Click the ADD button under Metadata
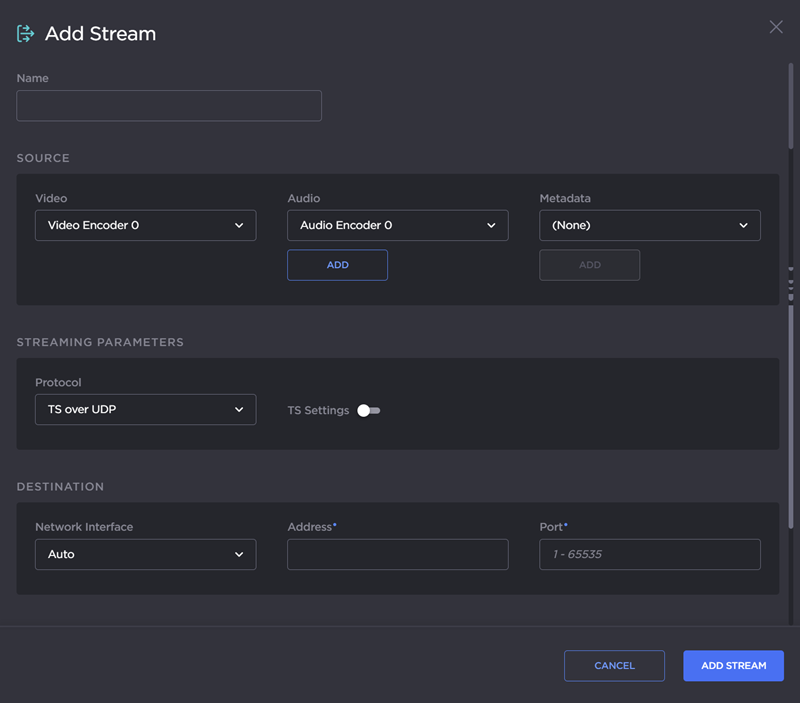Viewport: 800px width, 703px height. point(589,265)
